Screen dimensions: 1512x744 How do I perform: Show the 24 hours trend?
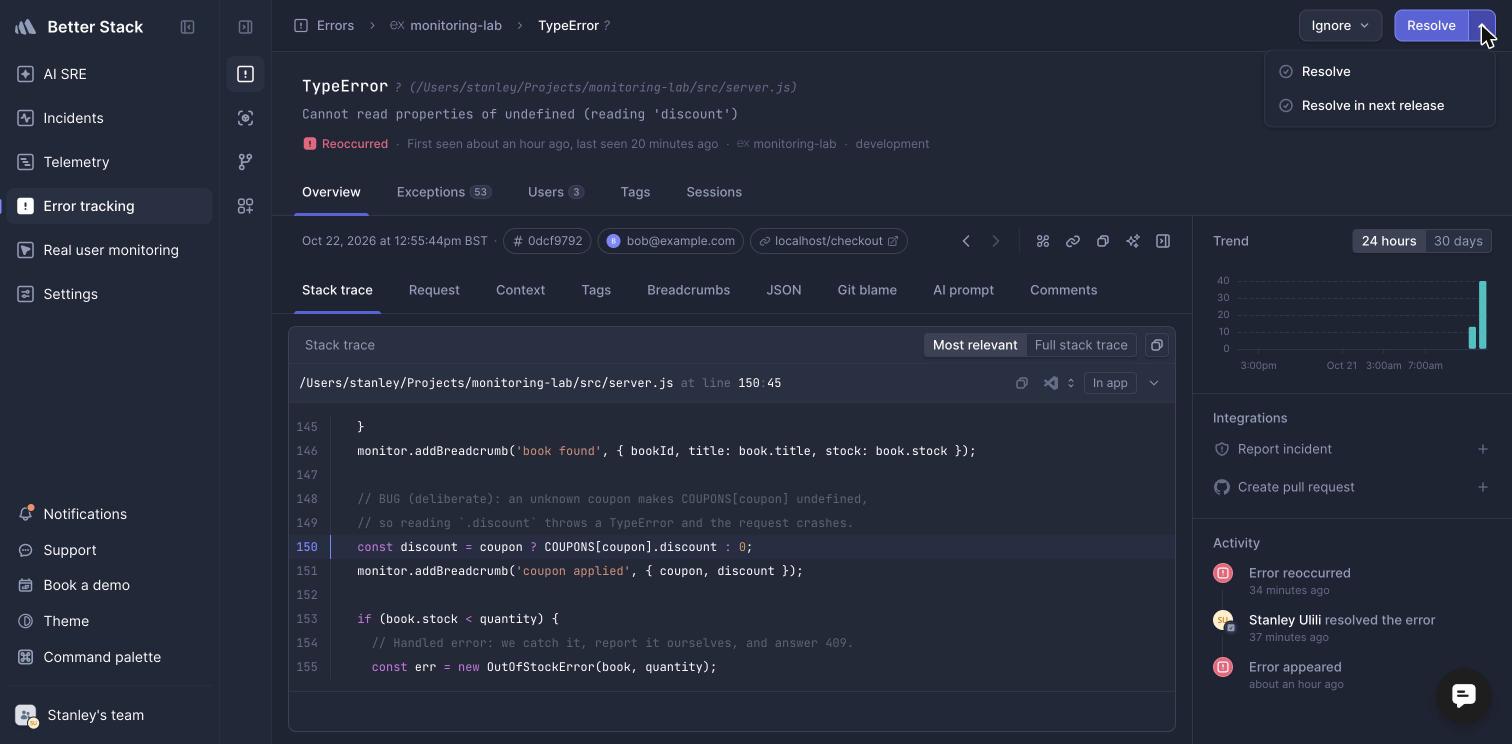tap(1389, 241)
